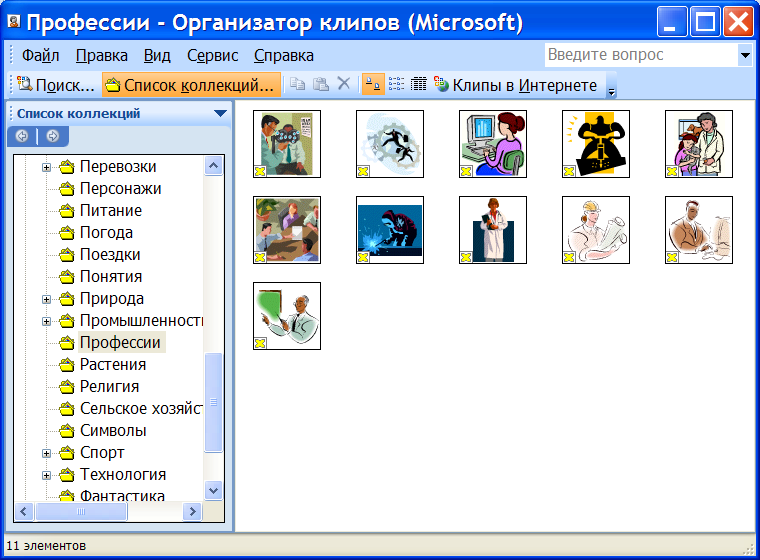Select the office meeting clip
Viewport: 760px width, 560px height.
(287, 230)
